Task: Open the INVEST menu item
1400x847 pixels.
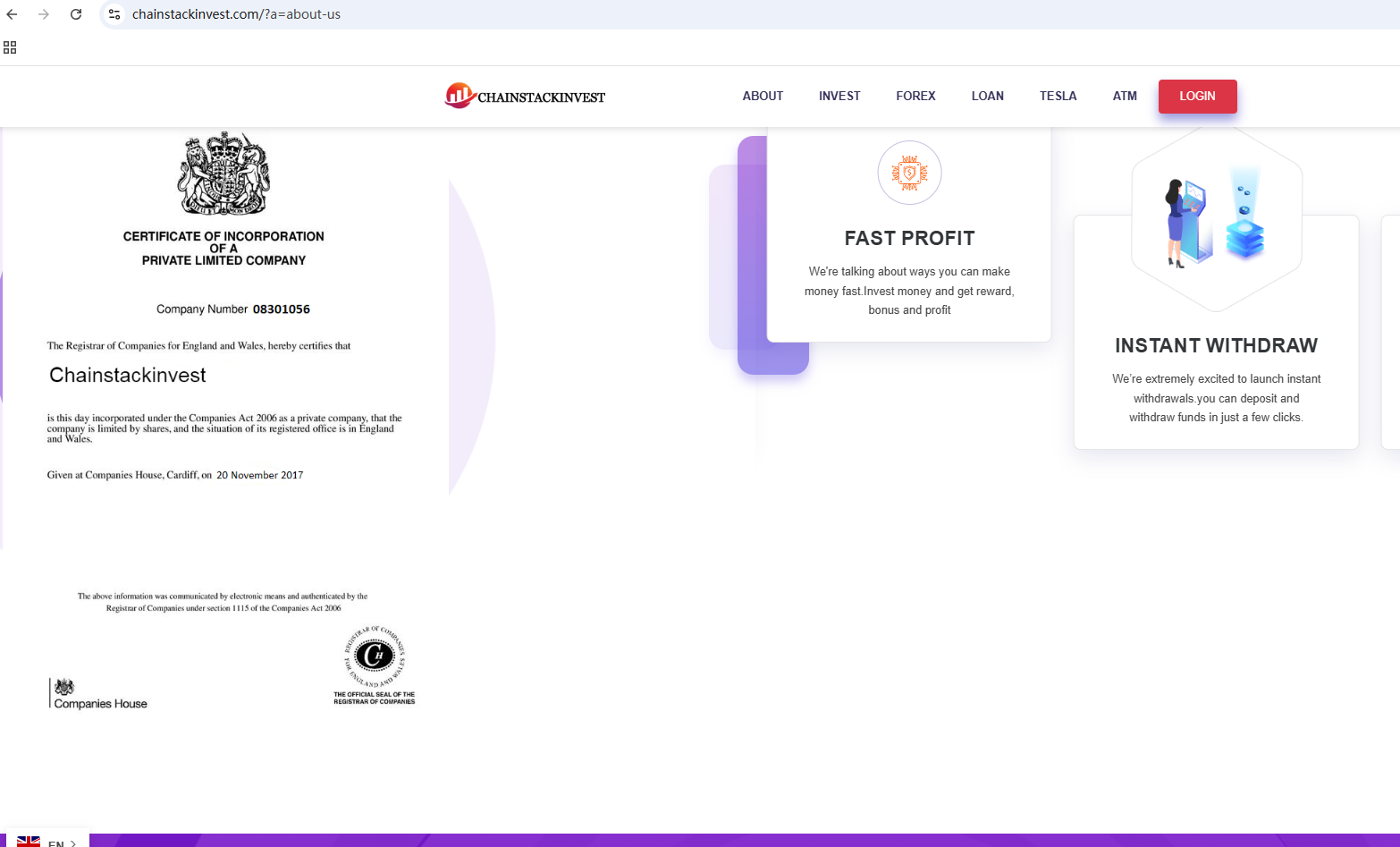Action: pyautogui.click(x=839, y=96)
